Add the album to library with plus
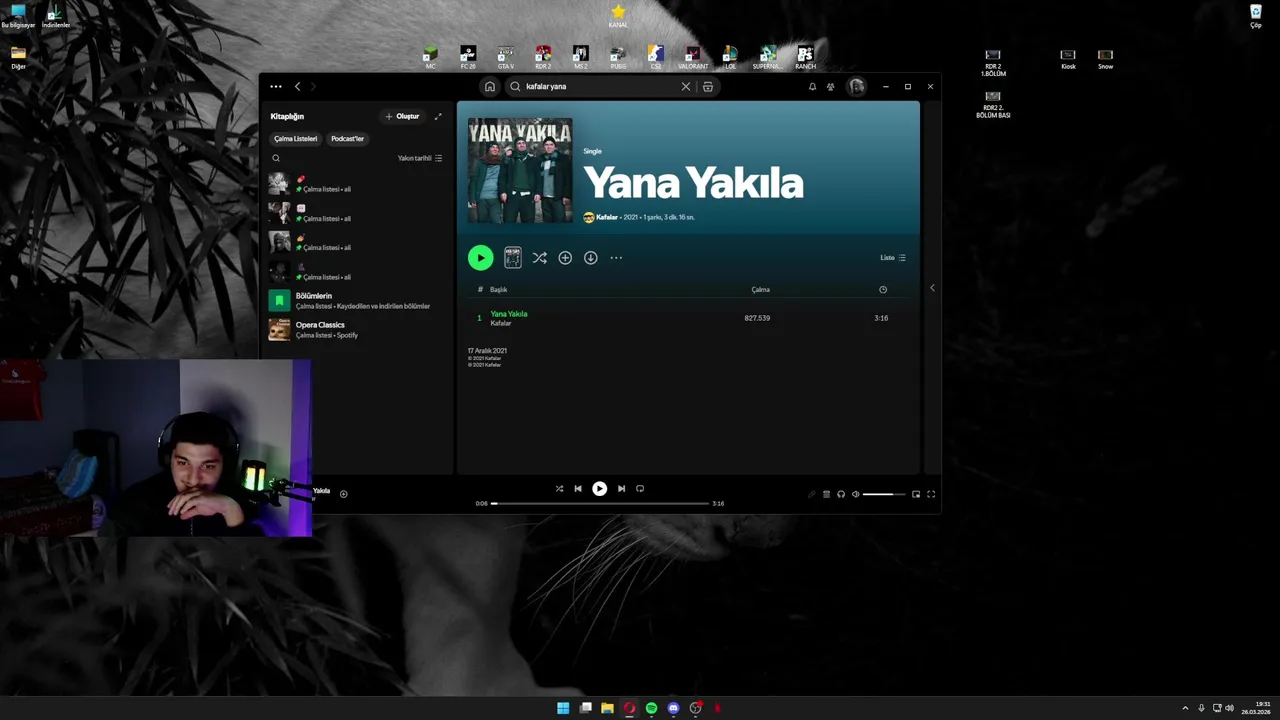This screenshot has width=1280, height=720. pyautogui.click(x=565, y=258)
